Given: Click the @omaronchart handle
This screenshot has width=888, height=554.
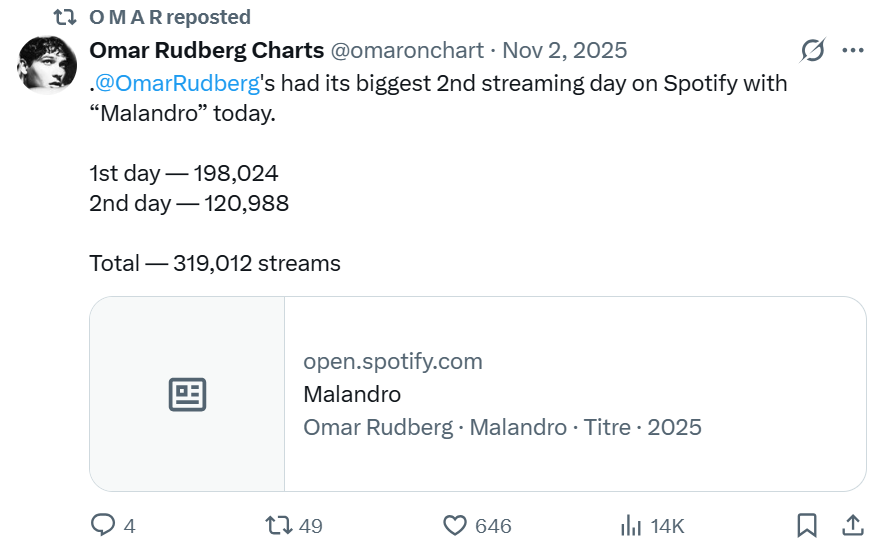Looking at the screenshot, I should click(x=407, y=50).
